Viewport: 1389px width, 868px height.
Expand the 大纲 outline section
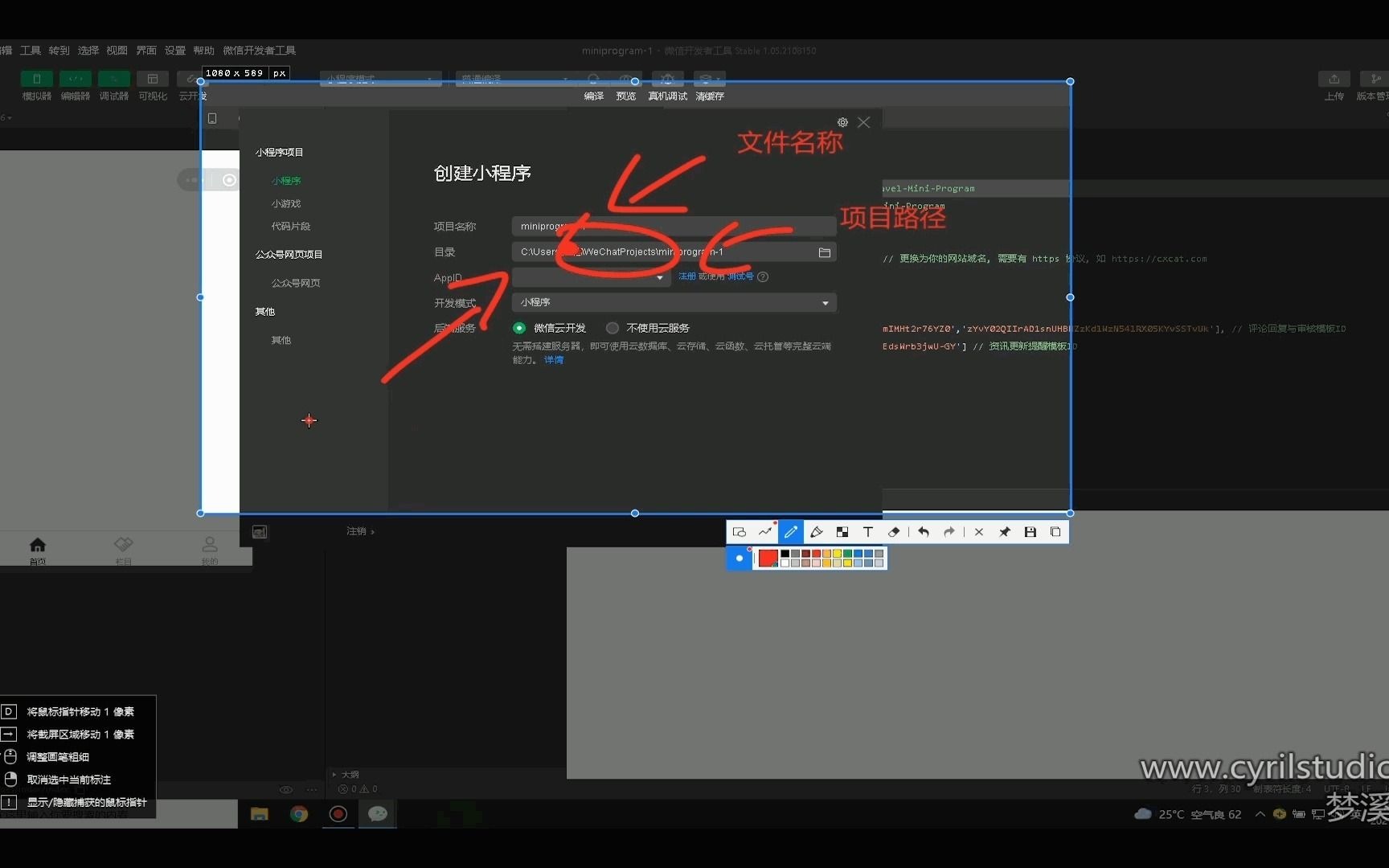pyautogui.click(x=346, y=775)
